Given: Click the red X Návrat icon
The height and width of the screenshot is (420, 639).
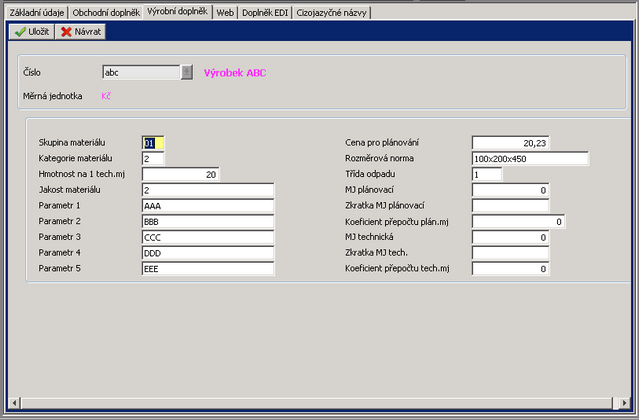Looking at the screenshot, I should (67, 32).
